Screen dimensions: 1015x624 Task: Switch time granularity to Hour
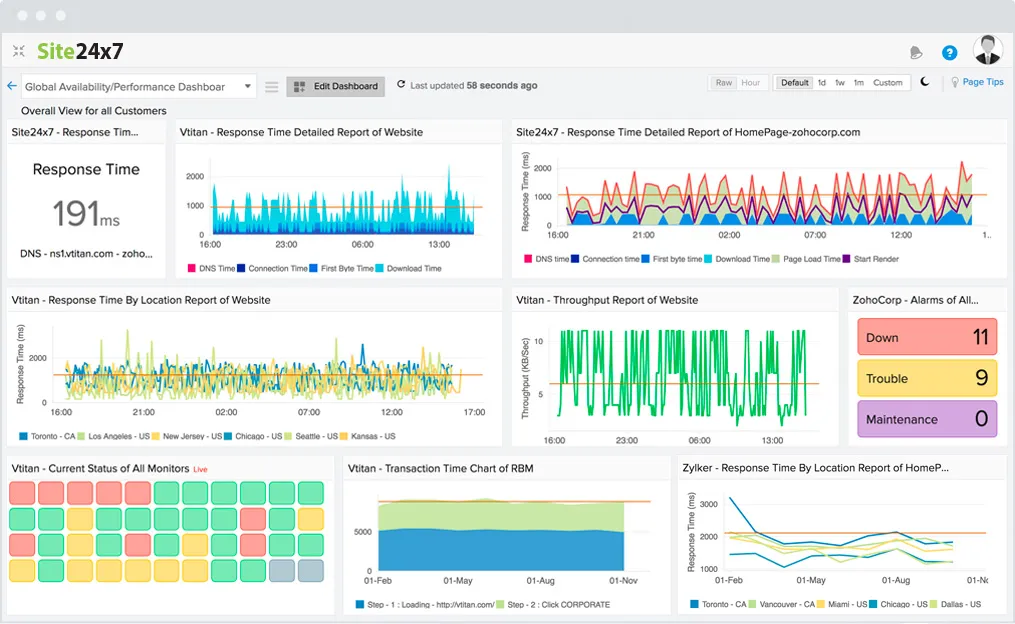pos(751,82)
